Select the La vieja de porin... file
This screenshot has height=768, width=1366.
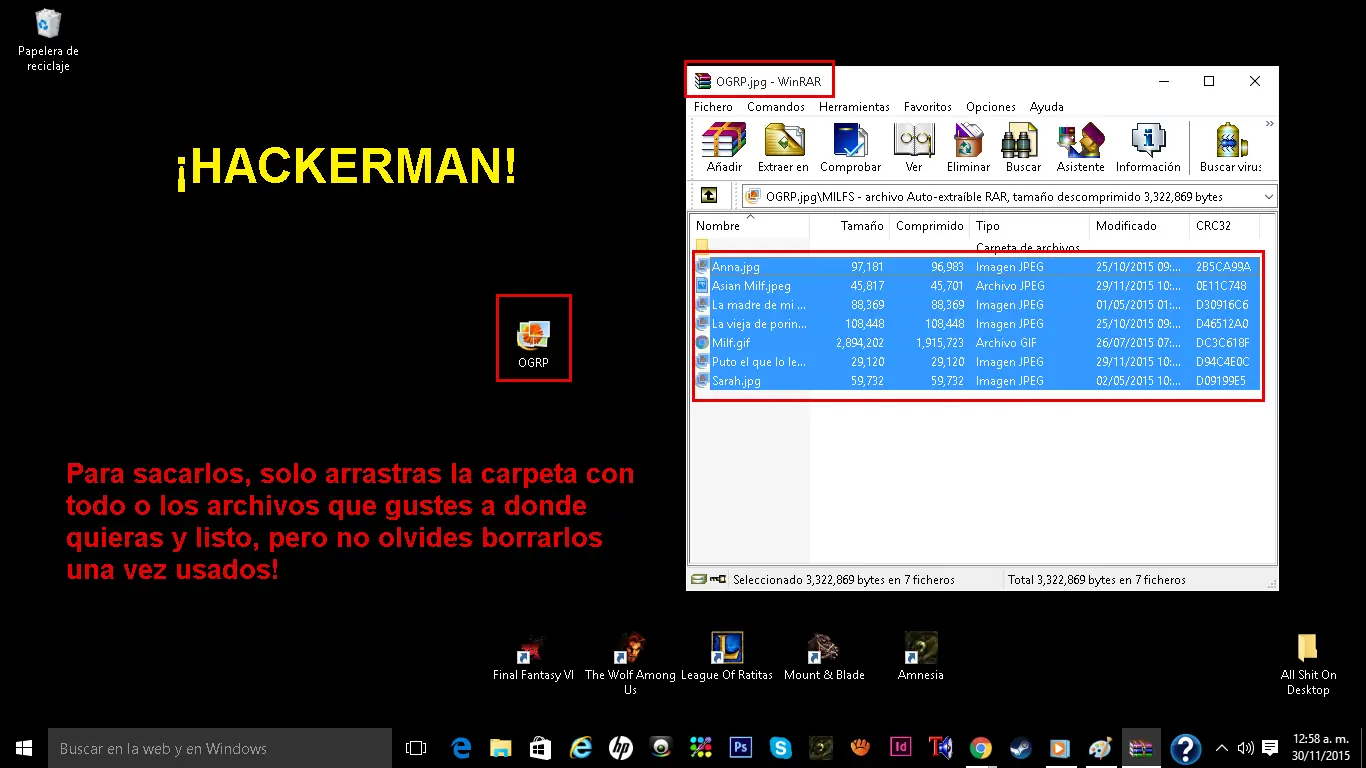[978, 324]
